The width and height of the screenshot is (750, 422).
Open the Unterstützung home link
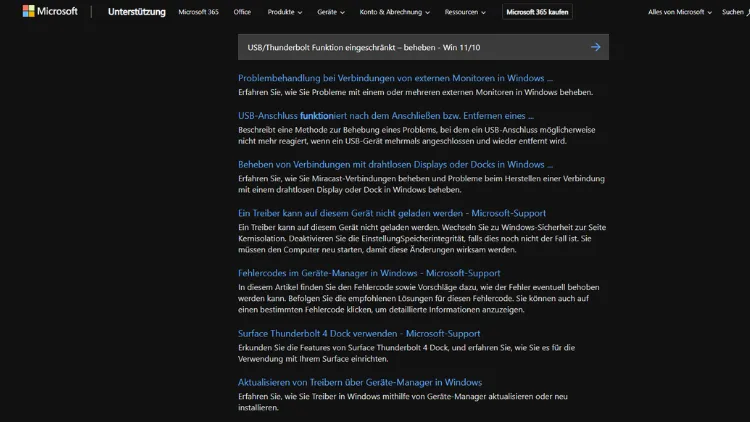[137, 11]
